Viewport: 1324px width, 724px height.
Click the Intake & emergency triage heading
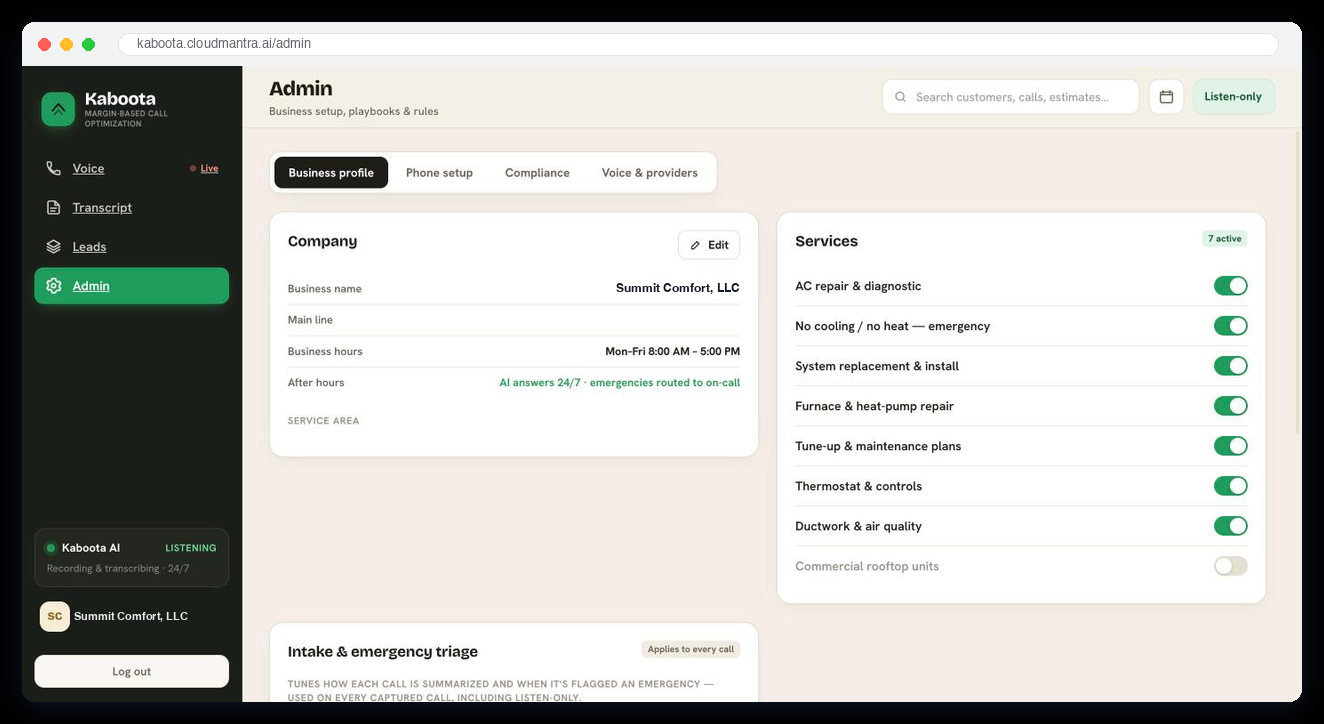tap(383, 651)
